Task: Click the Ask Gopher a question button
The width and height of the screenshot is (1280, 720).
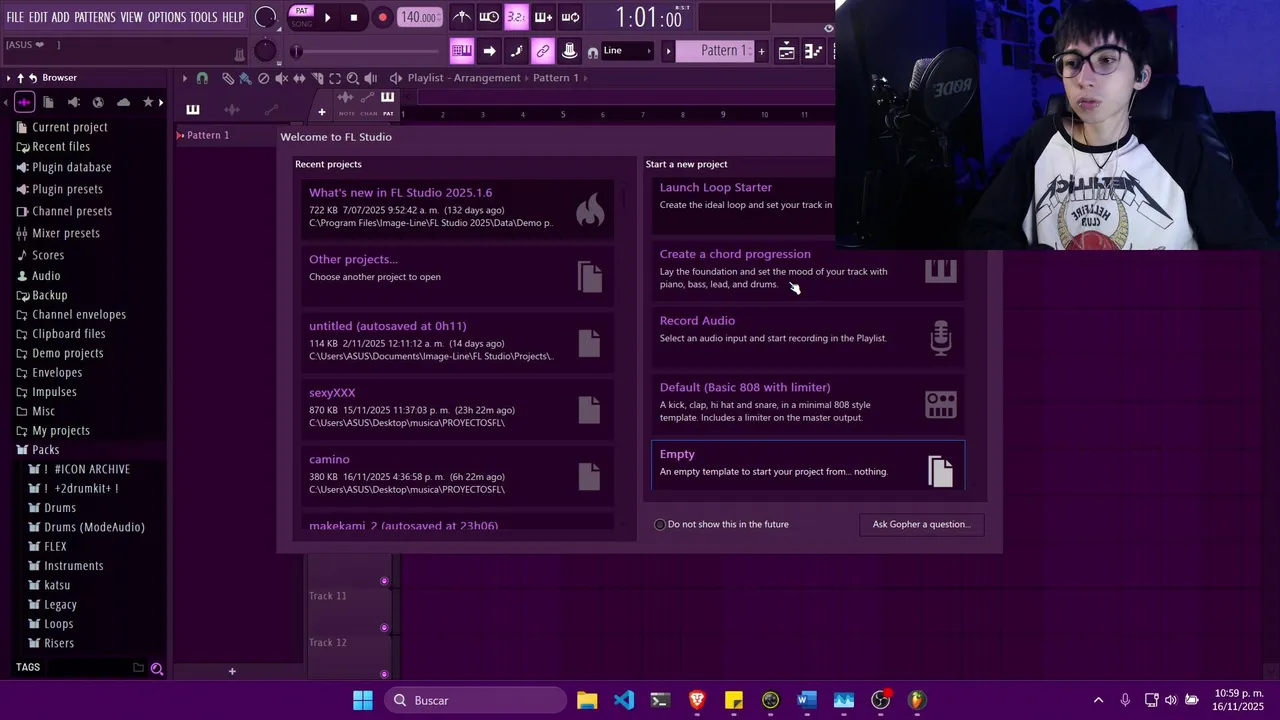Action: tap(921, 524)
